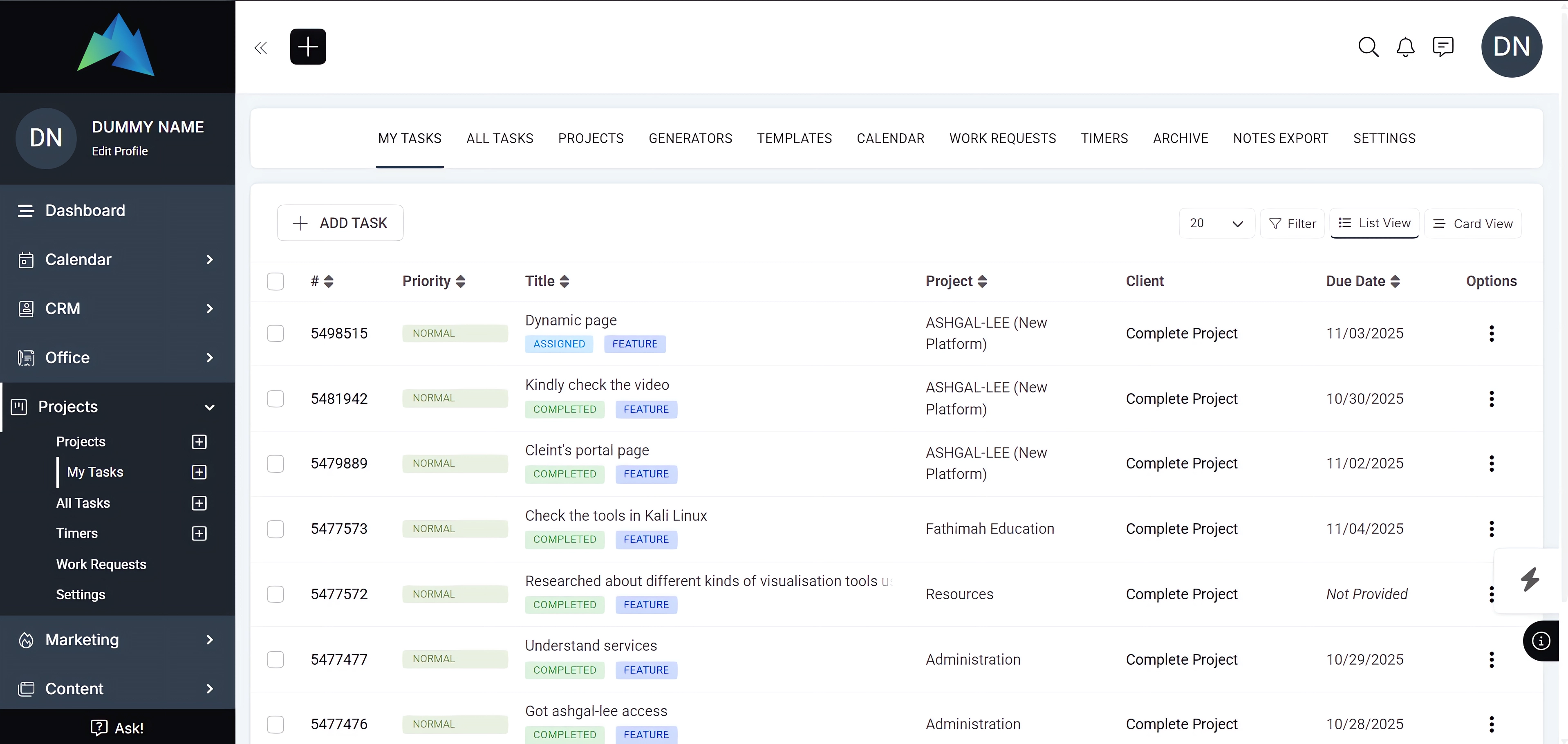This screenshot has width=1568, height=744.
Task: Toggle the select-all header checkbox
Action: point(275,281)
